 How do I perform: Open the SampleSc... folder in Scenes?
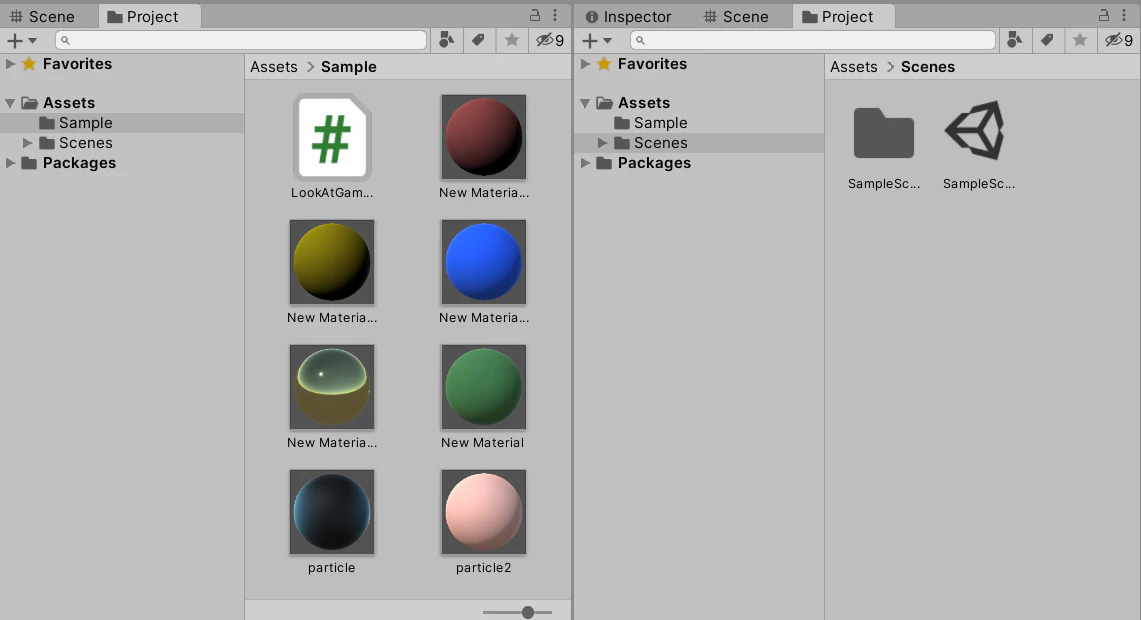(x=883, y=133)
